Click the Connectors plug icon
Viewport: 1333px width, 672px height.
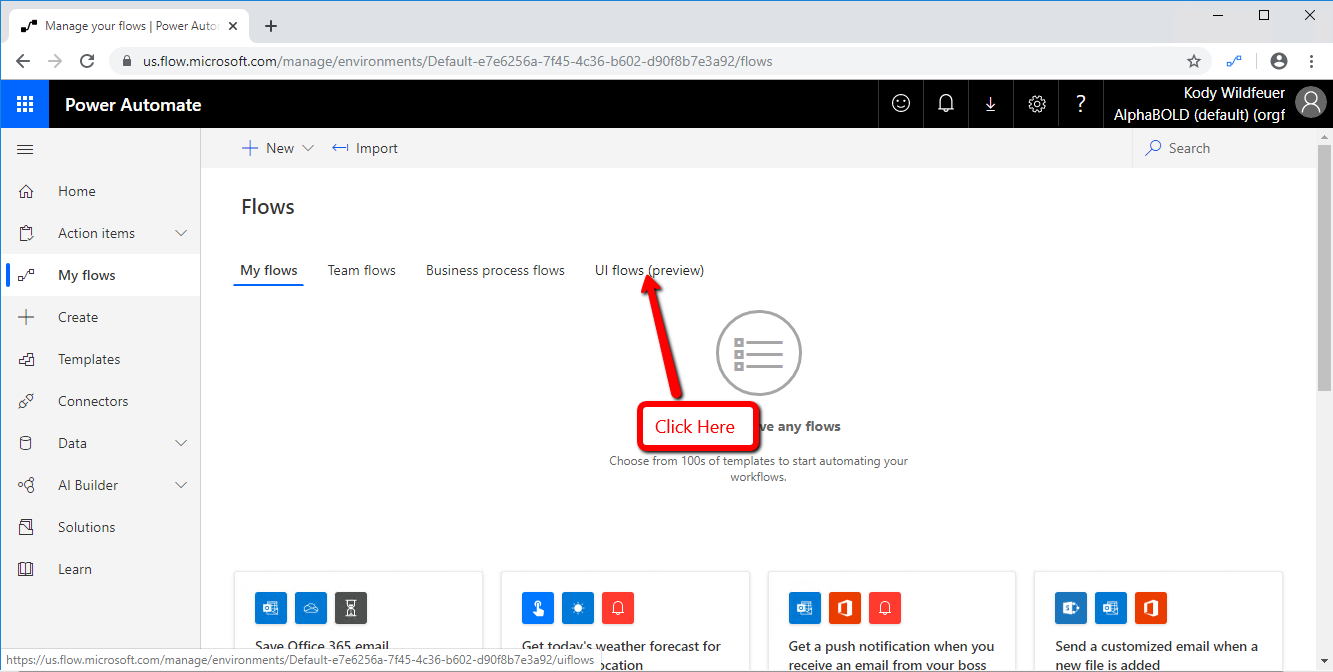tap(26, 401)
